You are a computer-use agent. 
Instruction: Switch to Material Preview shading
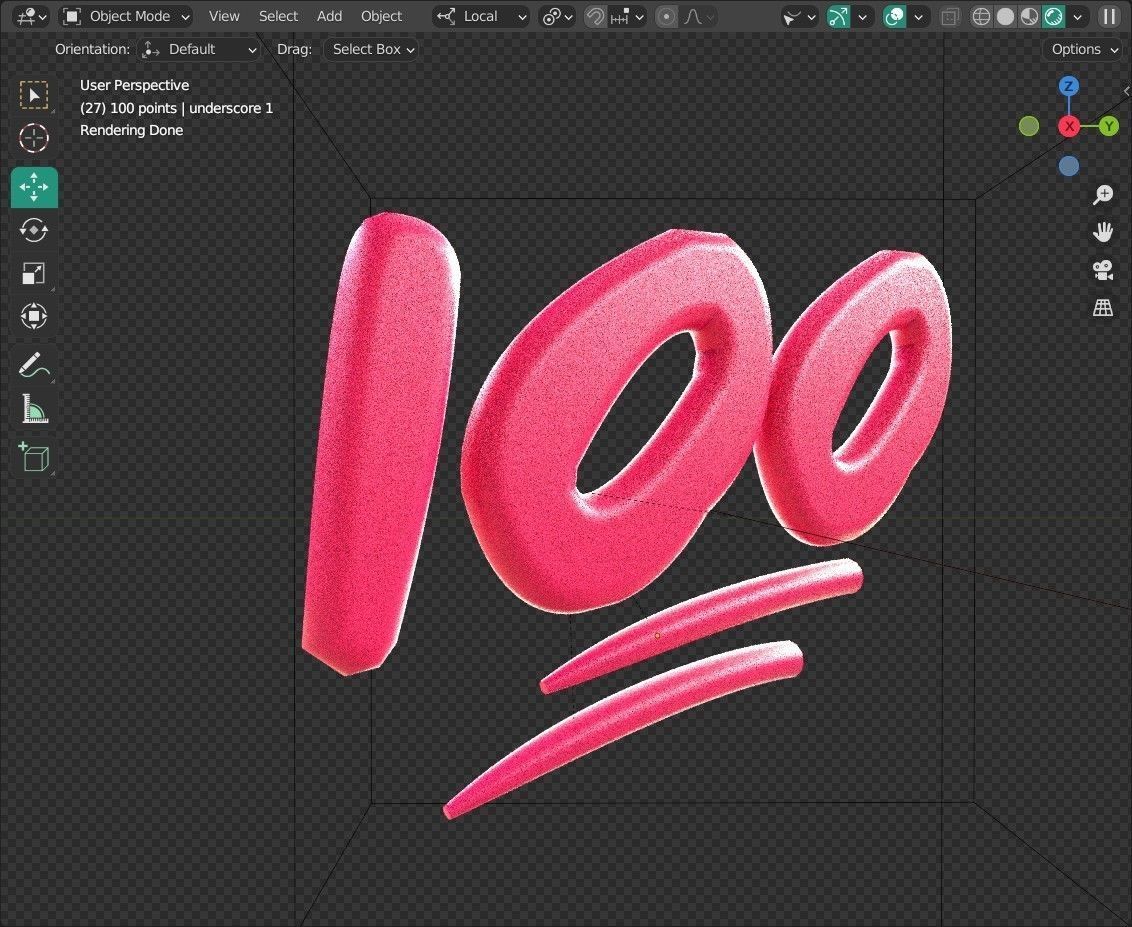1029,17
